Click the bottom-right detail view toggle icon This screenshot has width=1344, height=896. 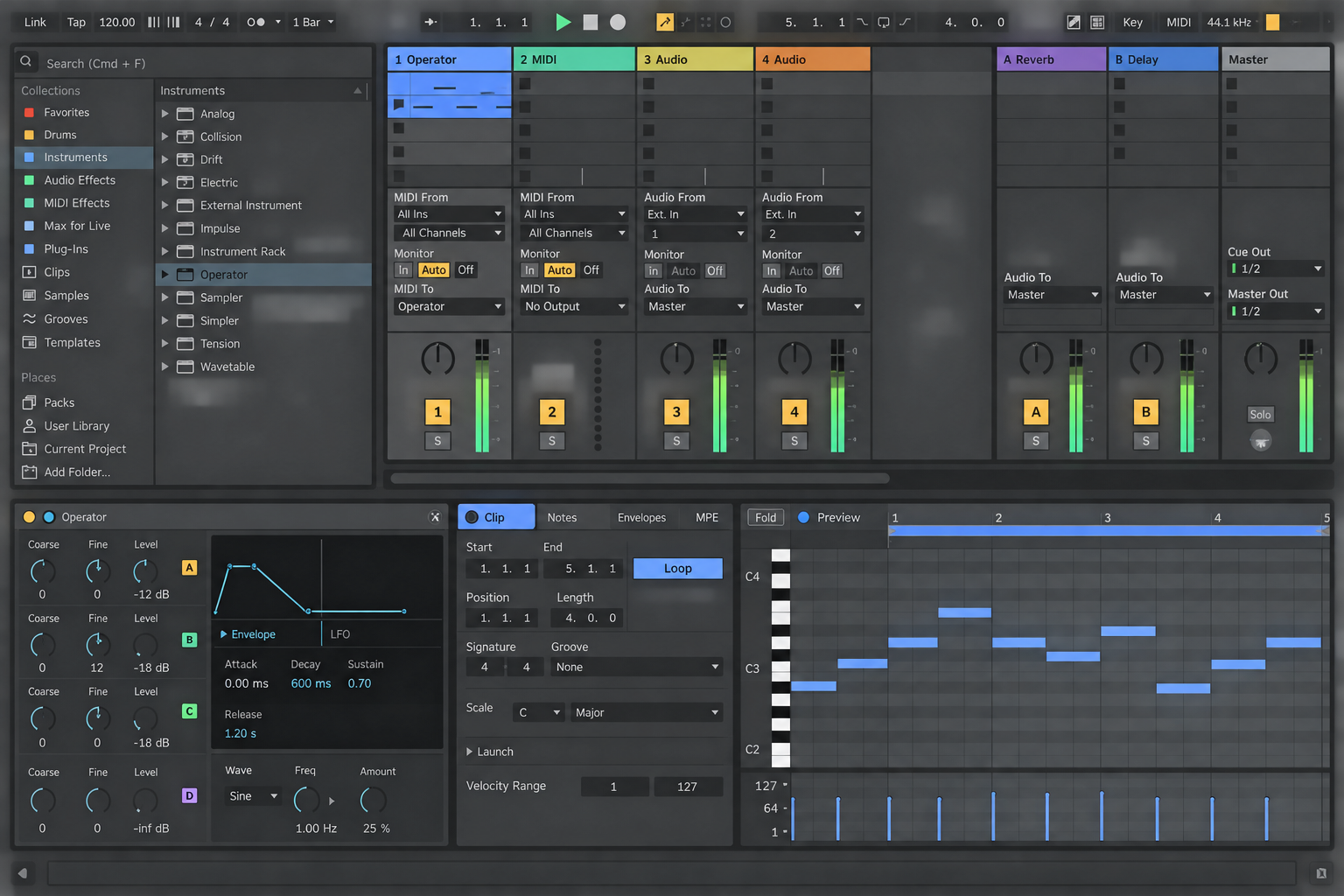[x=1321, y=872]
